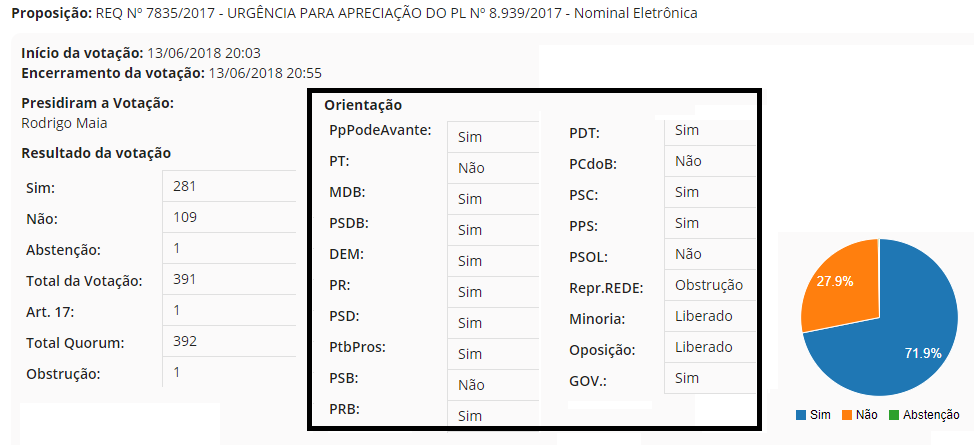Click the Rodrigo Maia name

point(64,123)
